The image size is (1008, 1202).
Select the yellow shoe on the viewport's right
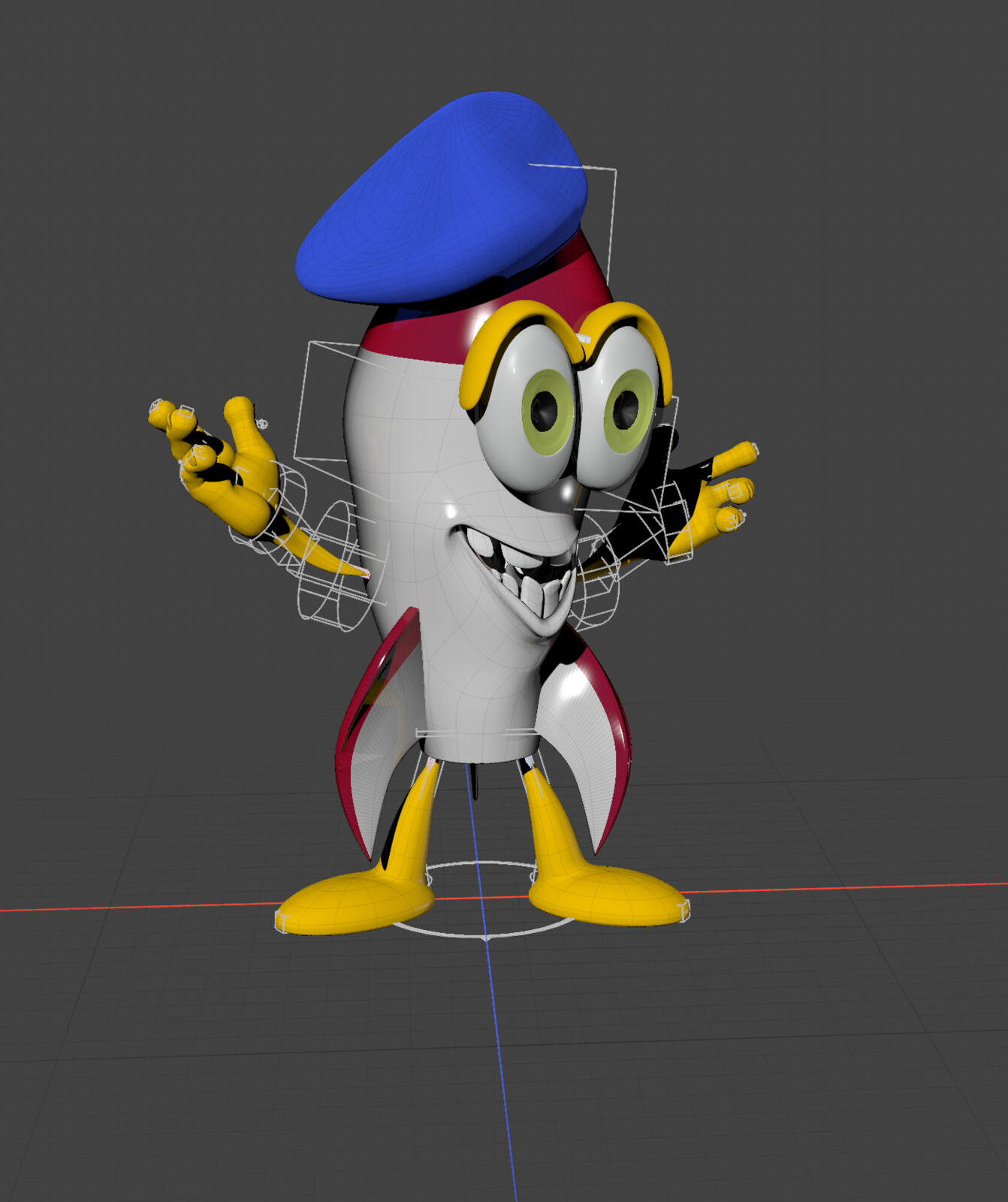[608, 895]
